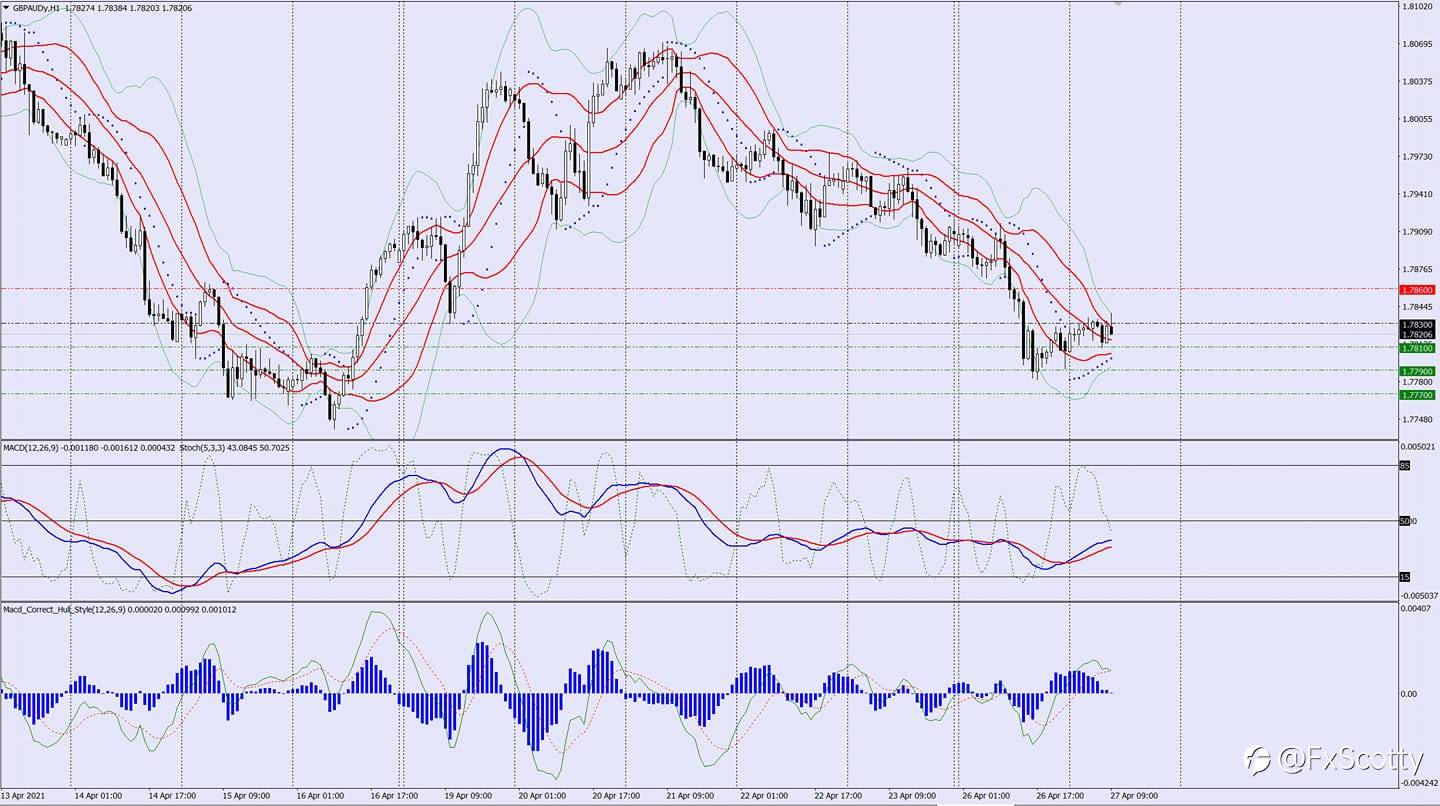This screenshot has height=806, width=1440.
Task: Click the 26 Apr 17:00 time label
Action: click(1060, 797)
